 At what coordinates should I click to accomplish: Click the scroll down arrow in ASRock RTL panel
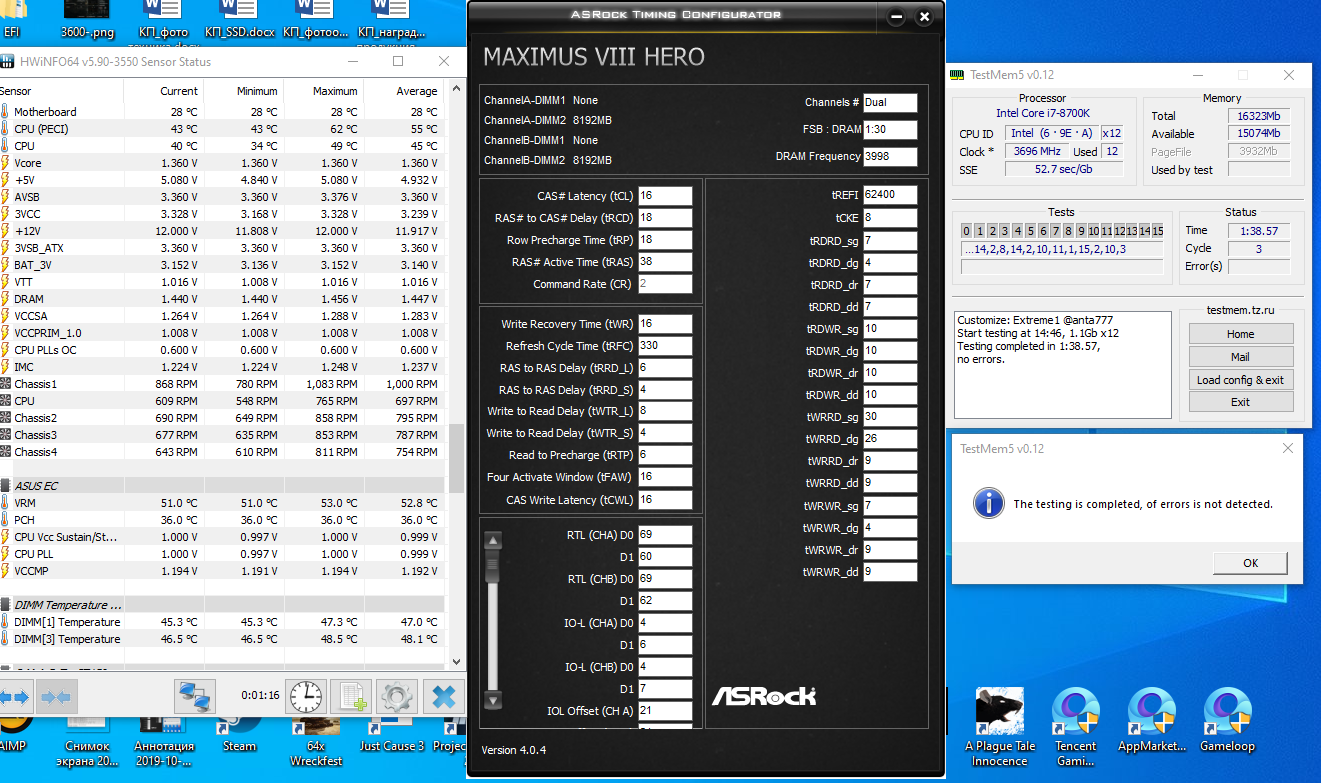[x=491, y=699]
